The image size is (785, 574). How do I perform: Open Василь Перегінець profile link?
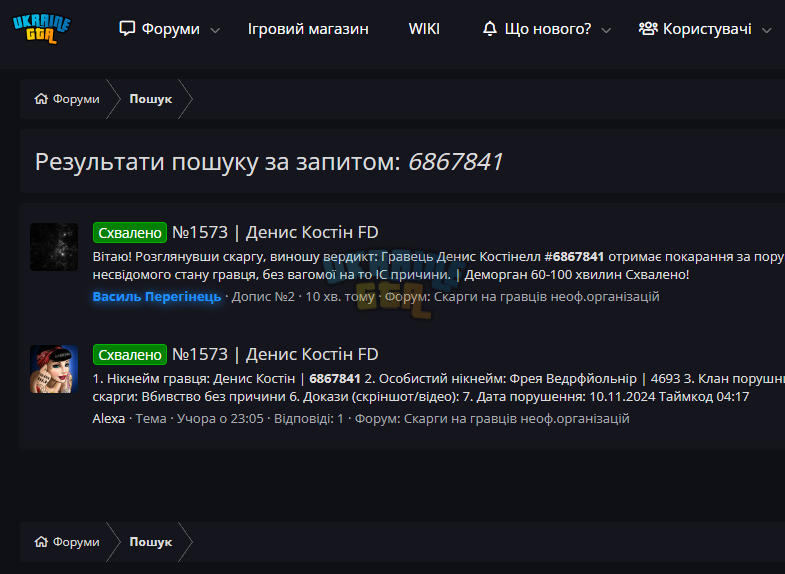coord(157,297)
